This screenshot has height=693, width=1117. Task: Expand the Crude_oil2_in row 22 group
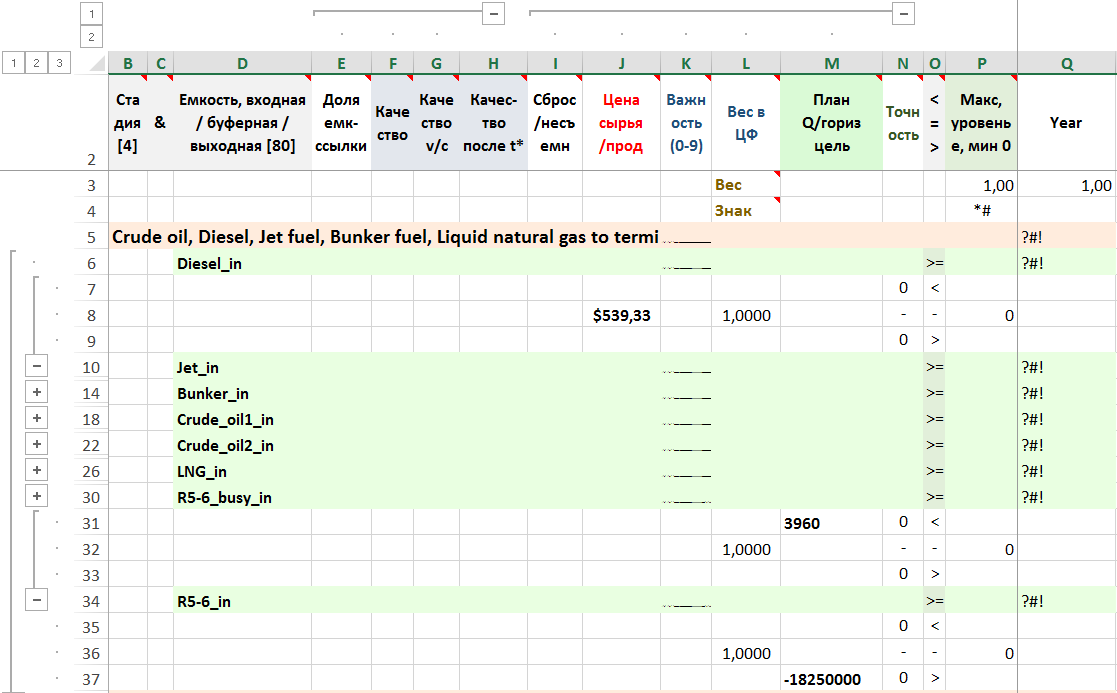point(37,445)
